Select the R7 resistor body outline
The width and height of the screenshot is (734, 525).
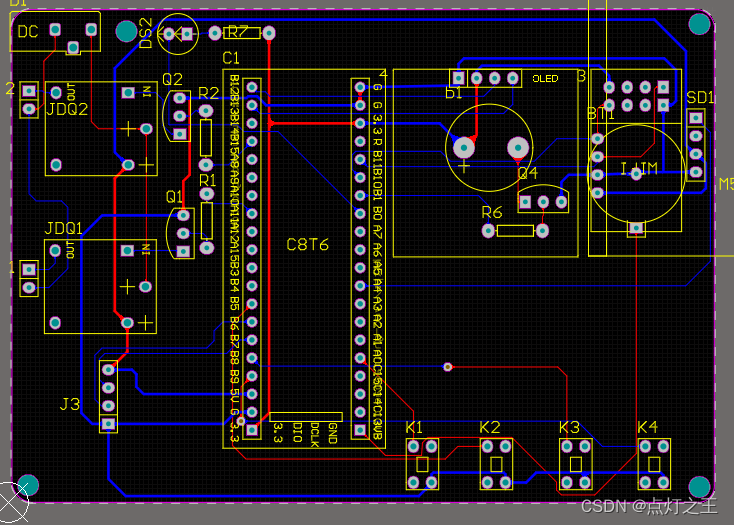(242, 33)
